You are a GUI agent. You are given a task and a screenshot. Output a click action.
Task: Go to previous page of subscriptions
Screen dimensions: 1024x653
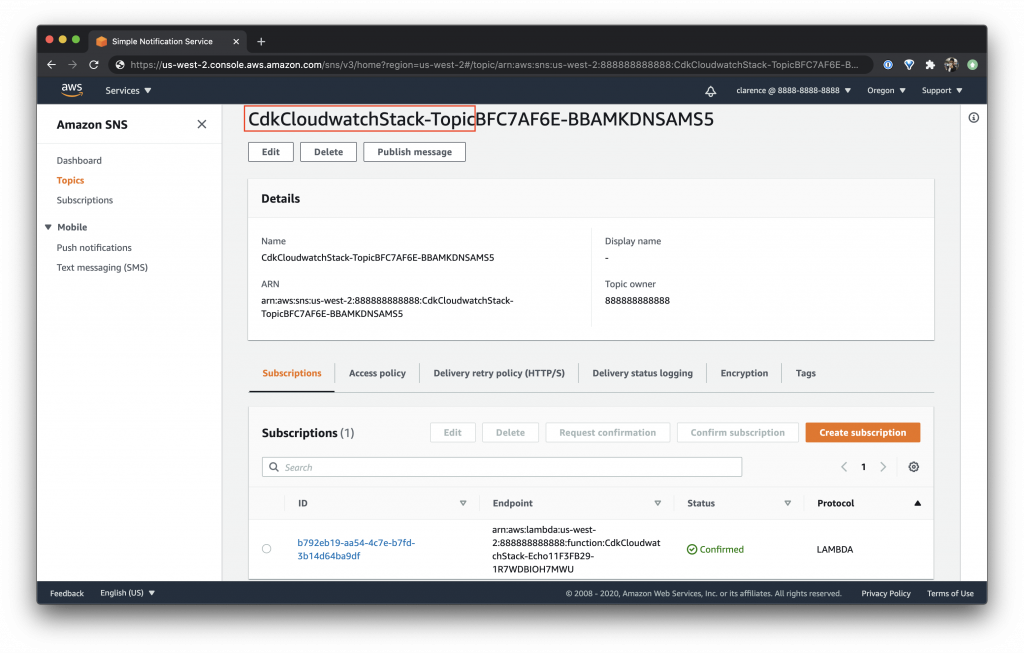[844, 467]
